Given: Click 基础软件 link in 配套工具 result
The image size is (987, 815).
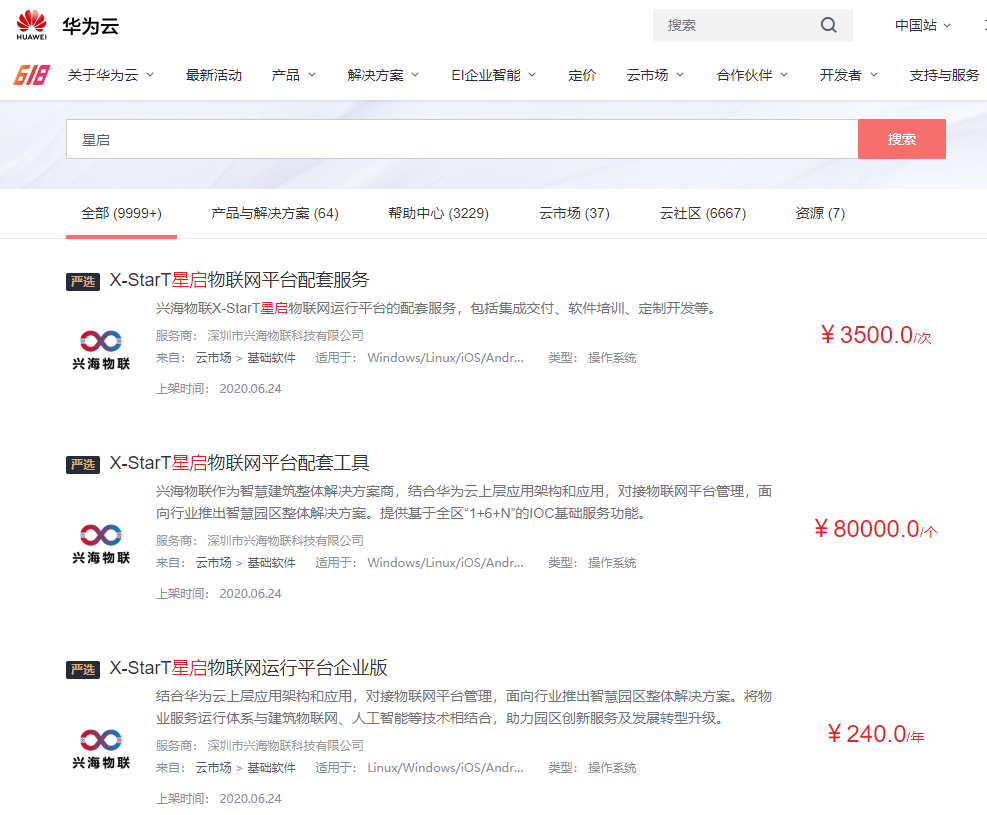Looking at the screenshot, I should pyautogui.click(x=271, y=563).
